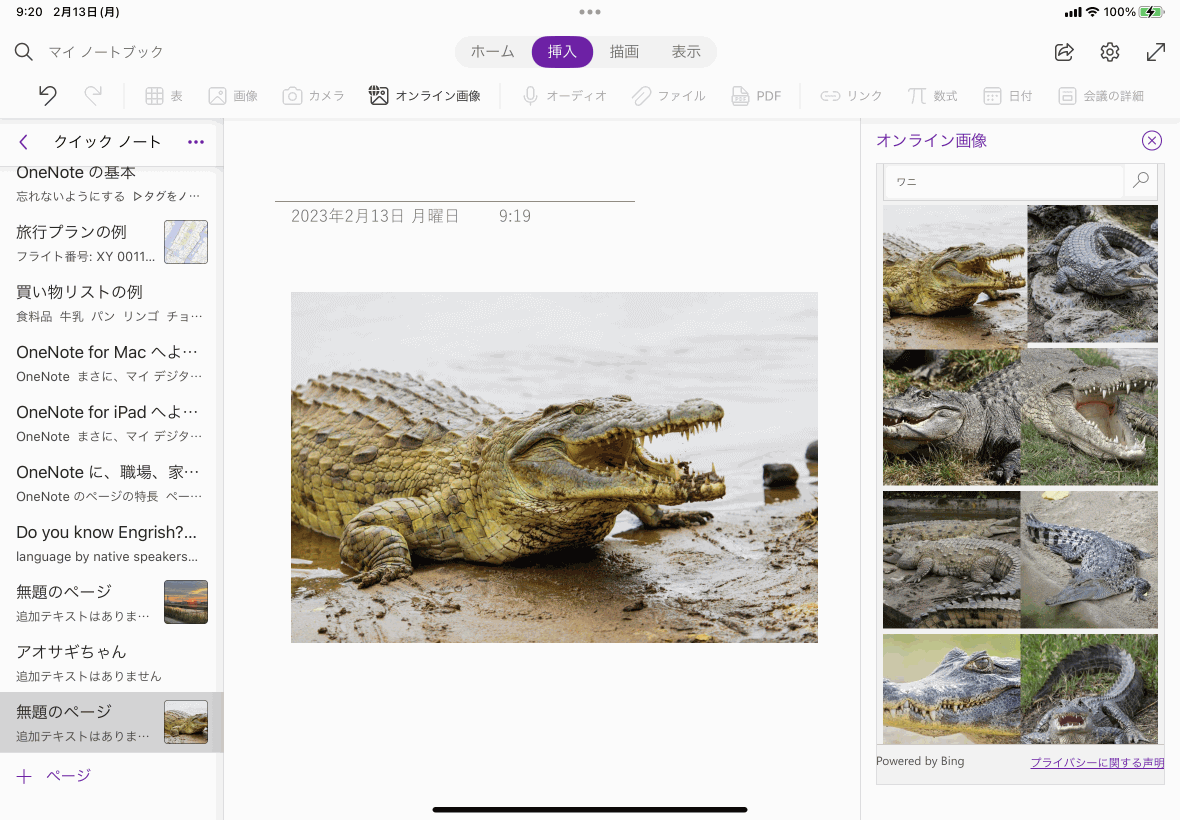
Task: Go back using the chevron beside クイック ノート
Action: (x=24, y=142)
